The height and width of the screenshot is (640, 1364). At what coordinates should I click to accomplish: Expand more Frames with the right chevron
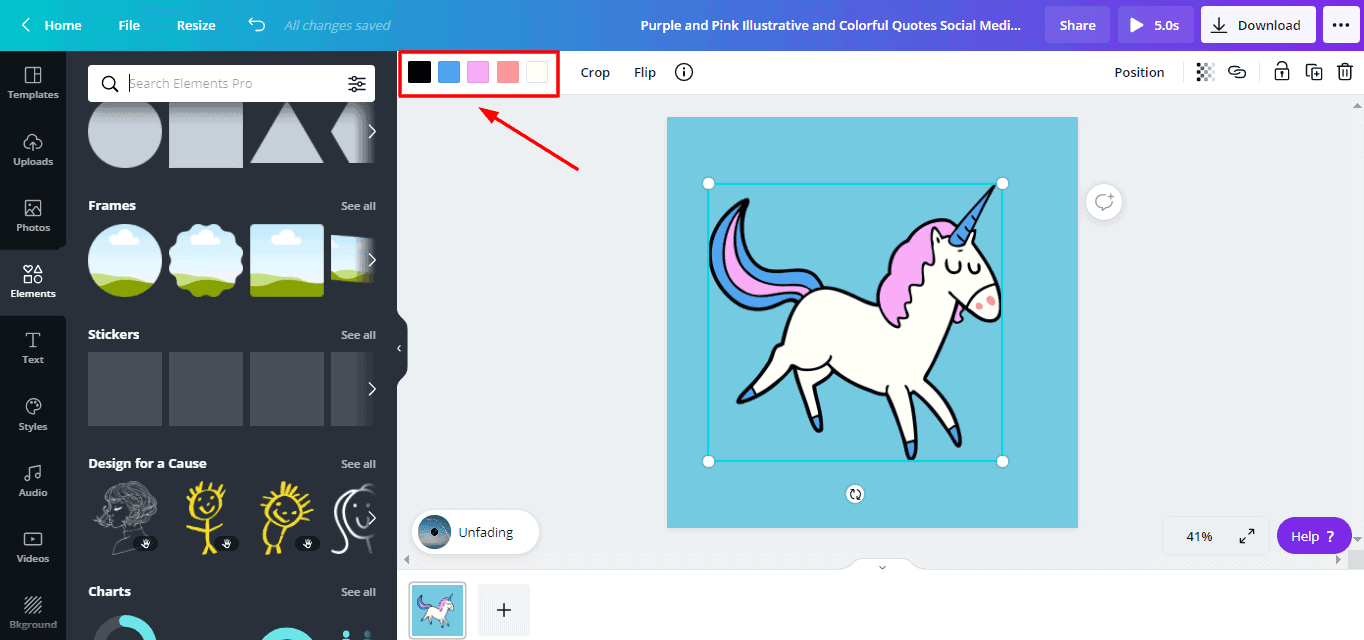(x=372, y=260)
